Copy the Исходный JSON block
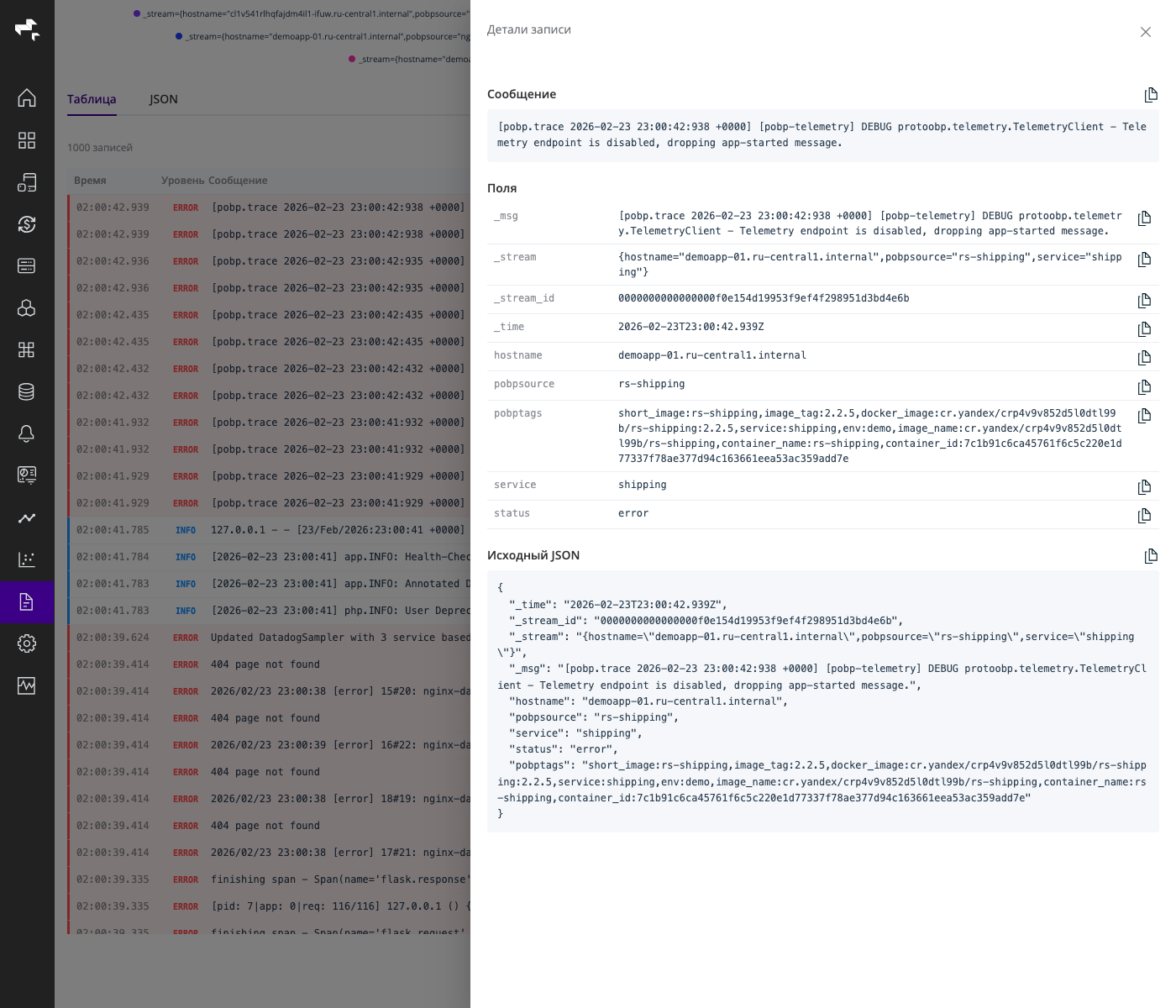 click(1151, 556)
